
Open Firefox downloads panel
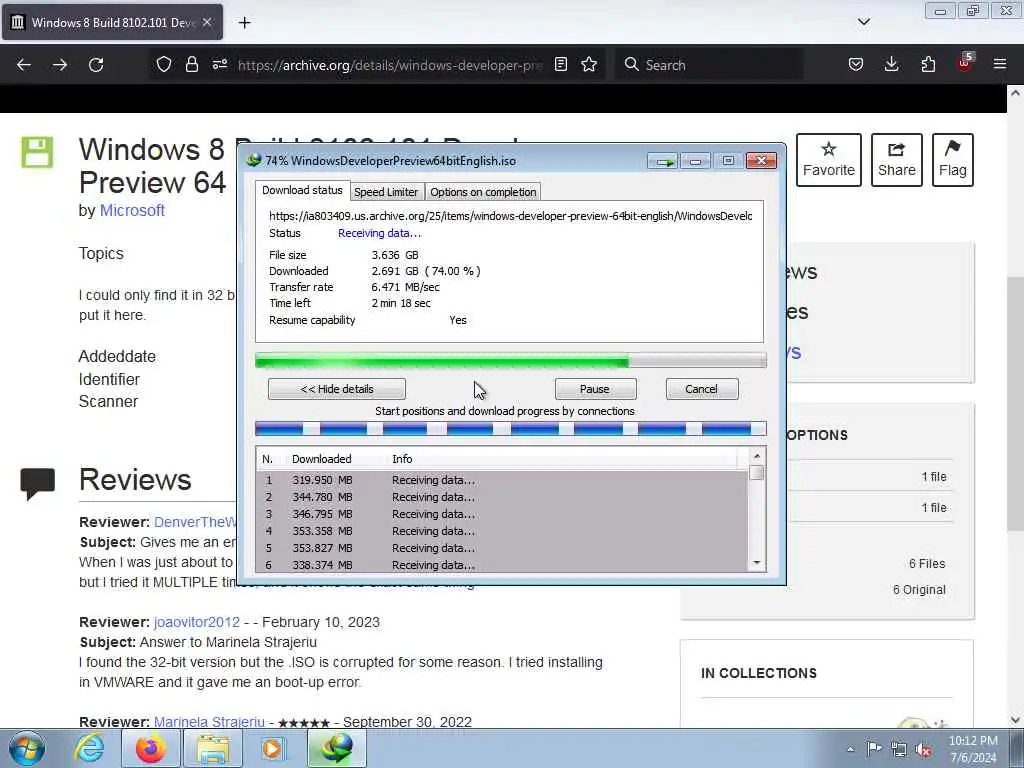(x=891, y=64)
